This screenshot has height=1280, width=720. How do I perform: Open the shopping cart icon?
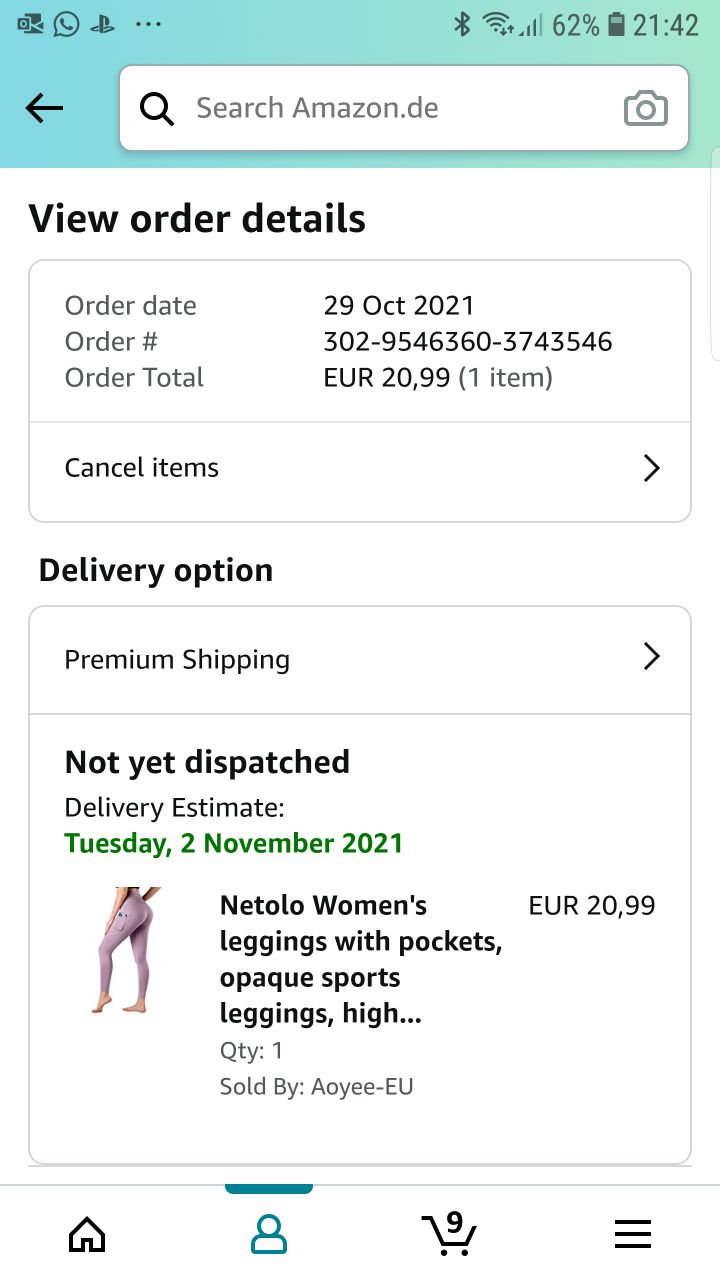click(449, 1233)
